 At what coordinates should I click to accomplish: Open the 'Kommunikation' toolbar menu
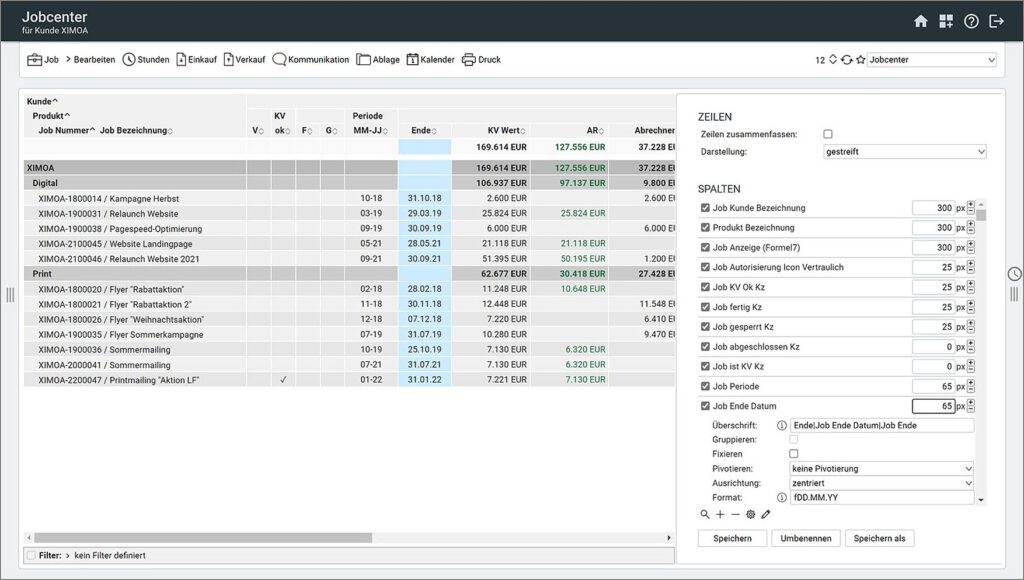[310, 60]
